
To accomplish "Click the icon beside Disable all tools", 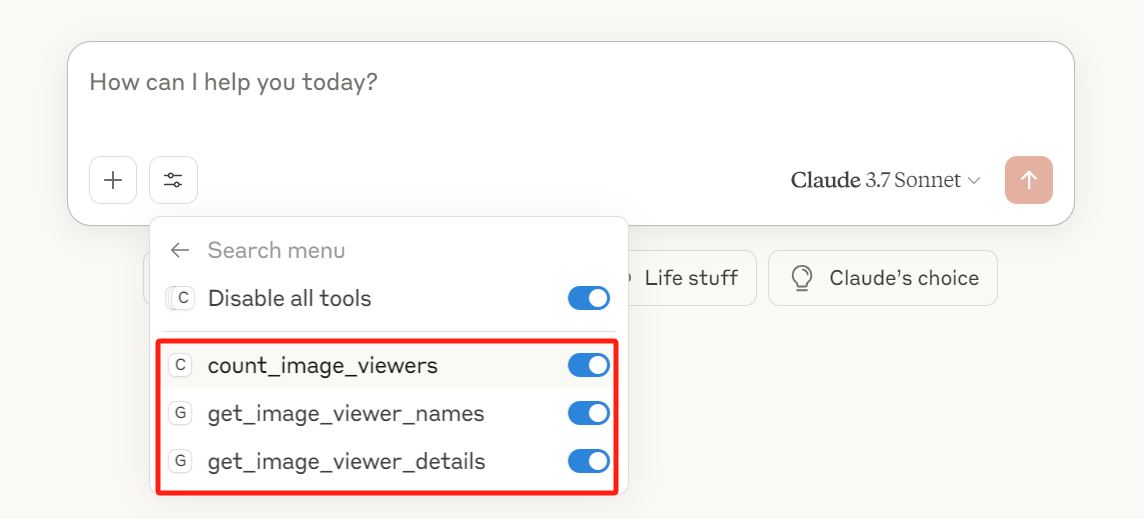I will [181, 298].
